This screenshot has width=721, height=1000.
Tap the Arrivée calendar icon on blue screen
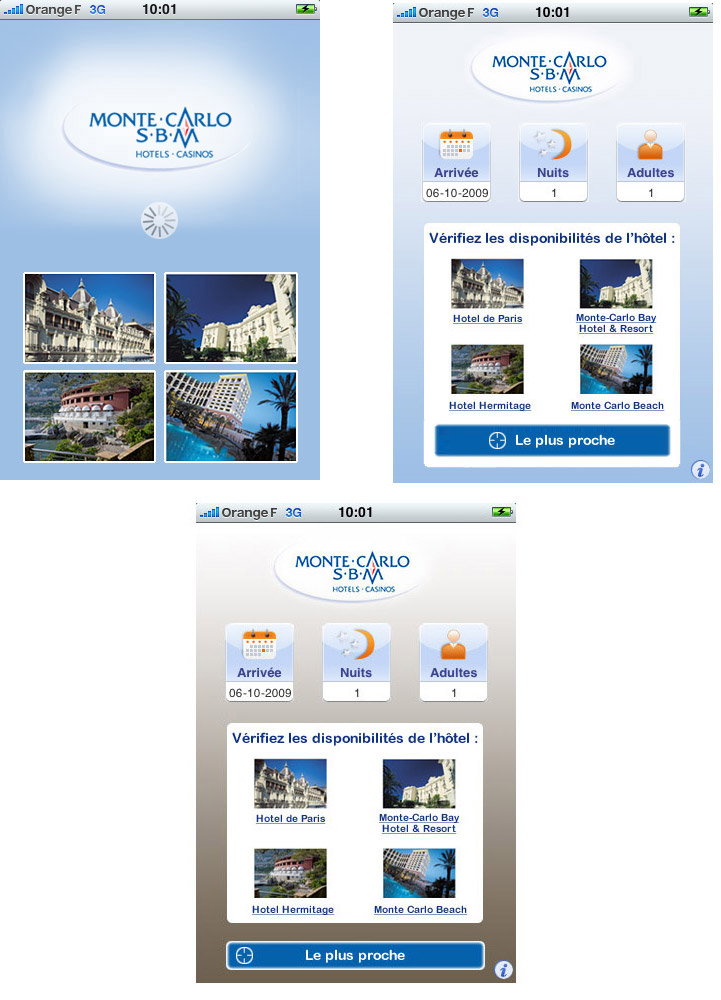pyautogui.click(x=456, y=145)
